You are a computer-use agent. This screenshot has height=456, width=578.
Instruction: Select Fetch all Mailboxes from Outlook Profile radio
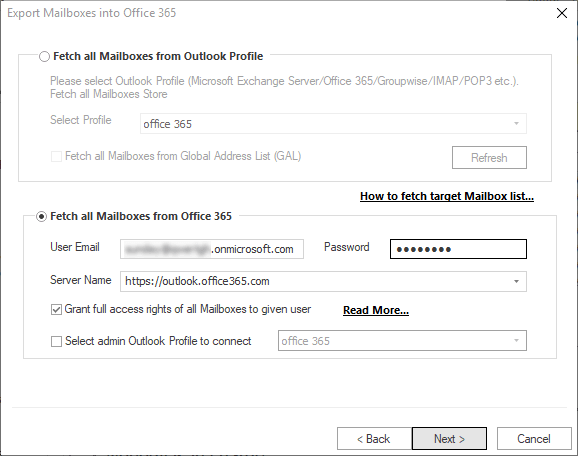[x=44, y=57]
